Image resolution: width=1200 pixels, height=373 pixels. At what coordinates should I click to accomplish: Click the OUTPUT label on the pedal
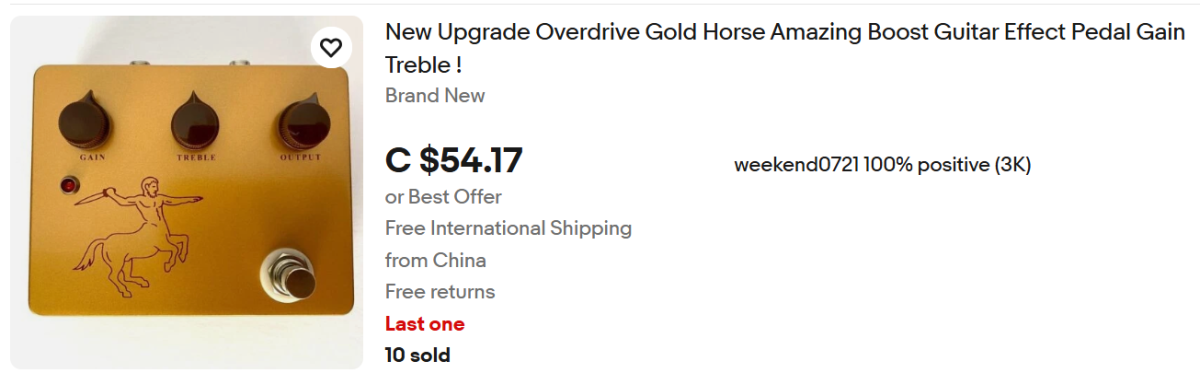pyautogui.click(x=300, y=157)
